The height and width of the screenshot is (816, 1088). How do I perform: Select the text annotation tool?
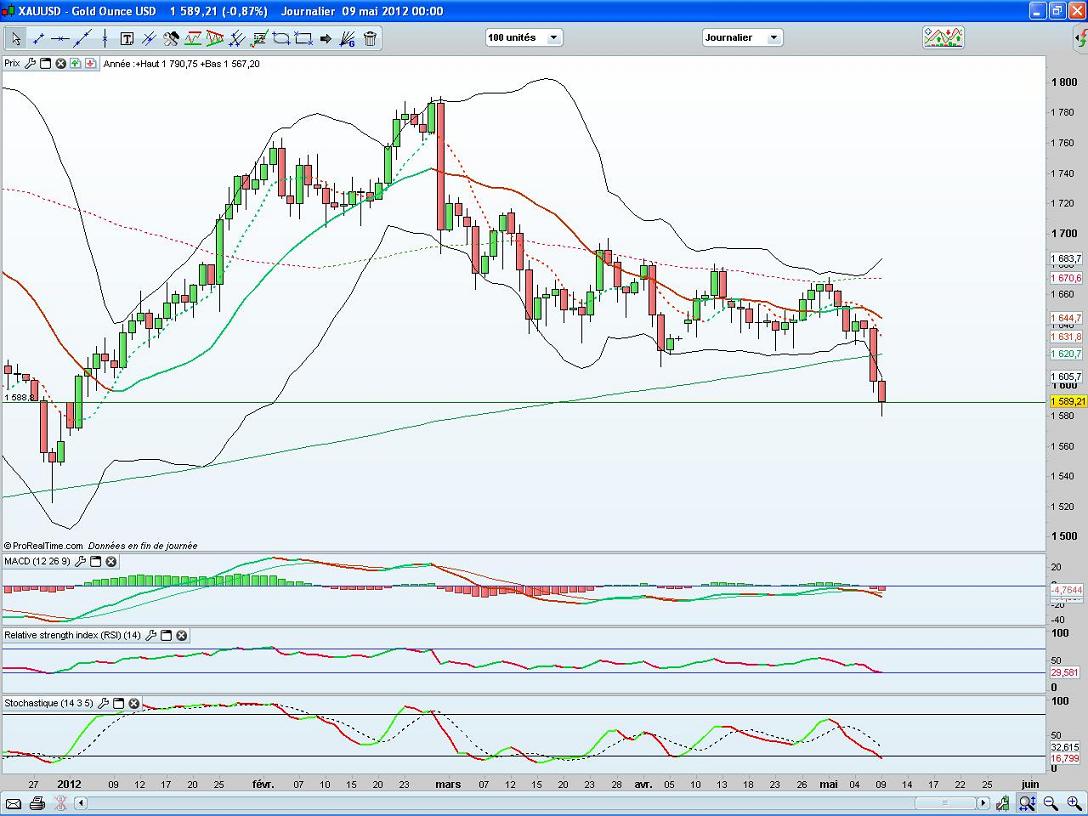[127, 39]
